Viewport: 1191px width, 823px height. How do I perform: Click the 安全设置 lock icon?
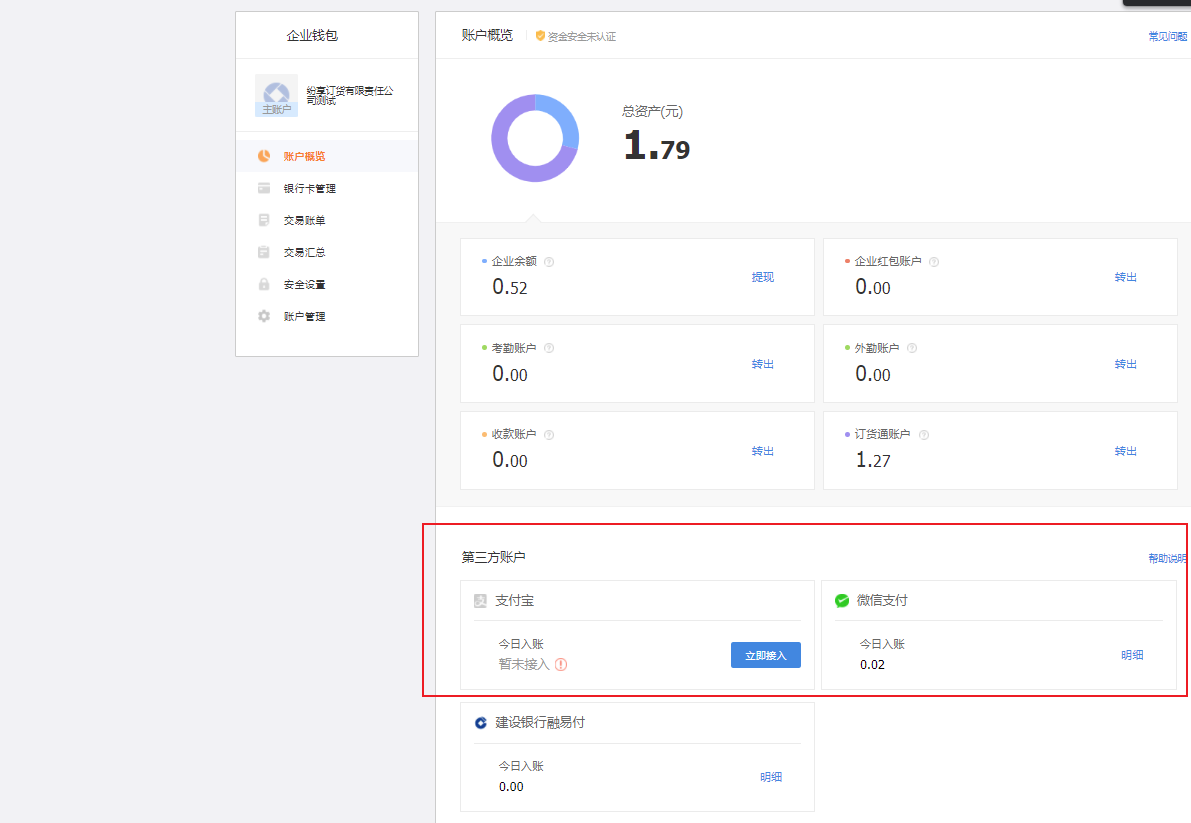click(x=264, y=284)
